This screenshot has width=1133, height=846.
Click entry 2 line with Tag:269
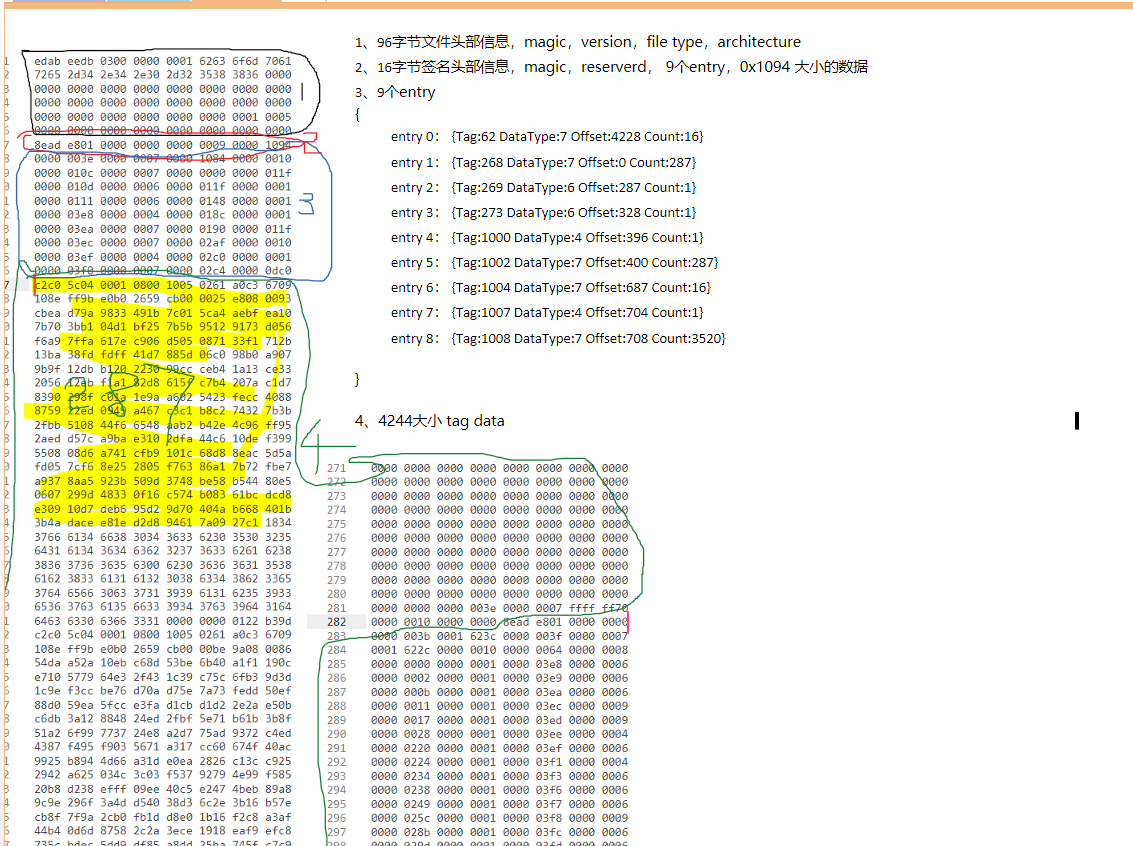pos(543,188)
